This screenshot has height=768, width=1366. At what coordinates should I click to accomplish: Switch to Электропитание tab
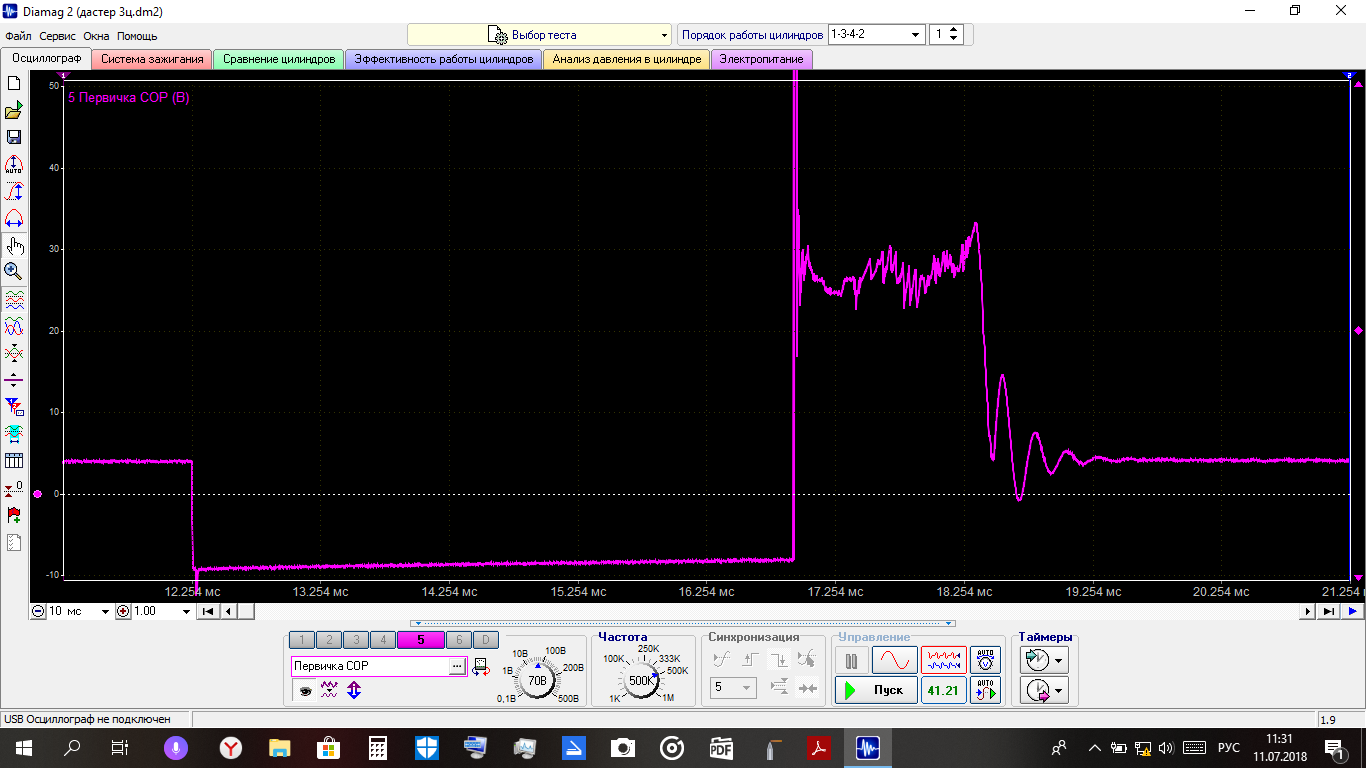click(762, 59)
